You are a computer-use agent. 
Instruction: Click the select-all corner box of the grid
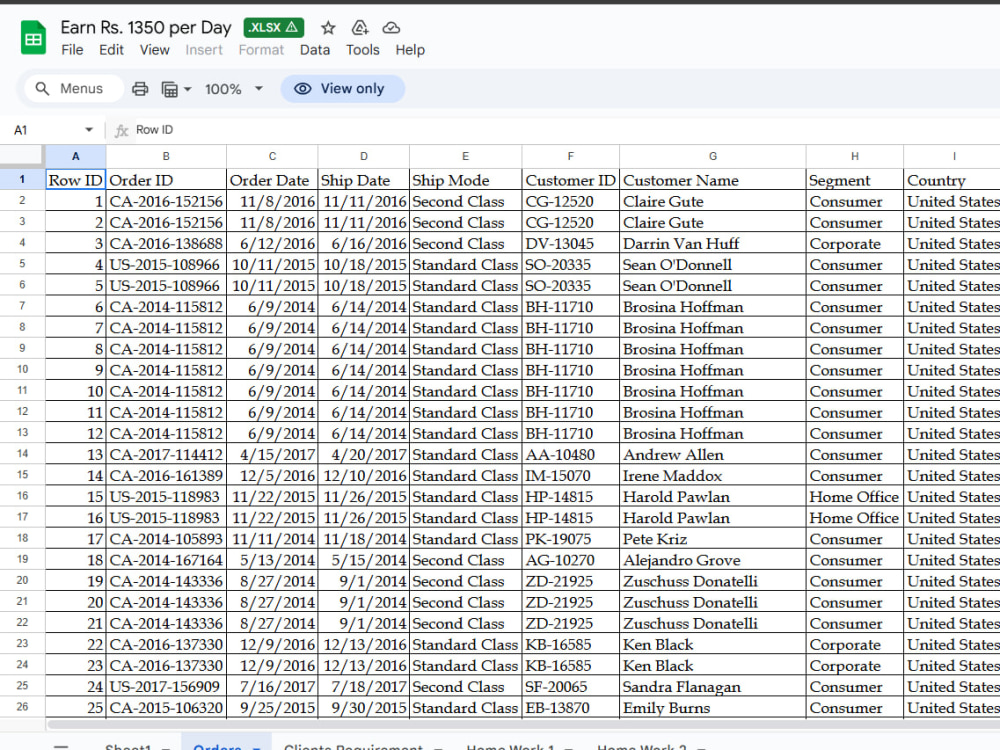coord(22,156)
